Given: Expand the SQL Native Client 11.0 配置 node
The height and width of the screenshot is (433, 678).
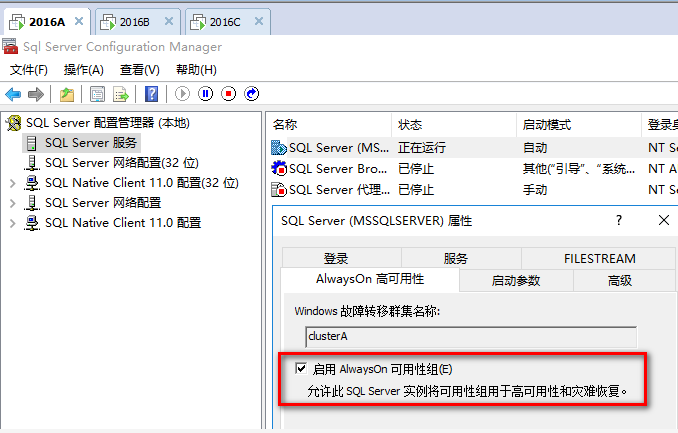Looking at the screenshot, I should 12,223.
